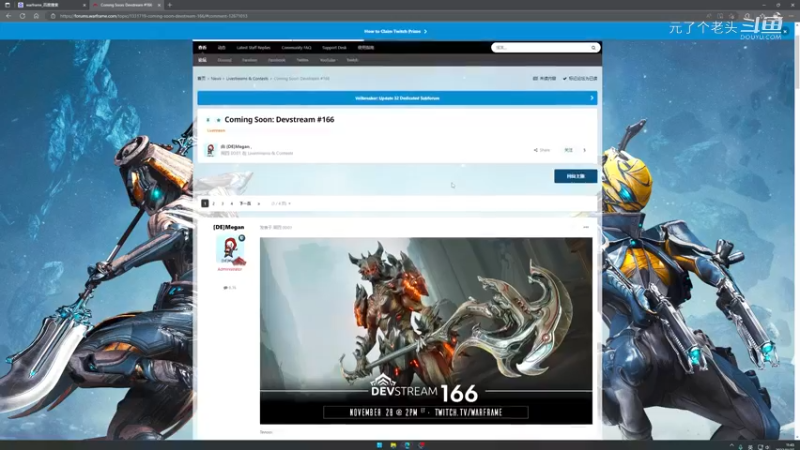
Task: Go back with the browser back arrow
Action: (x=9, y=16)
